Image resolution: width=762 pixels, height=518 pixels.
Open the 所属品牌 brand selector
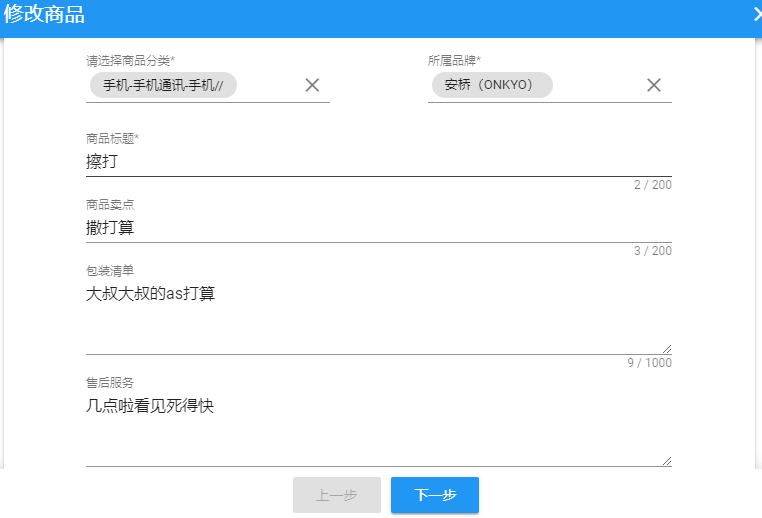[550, 86]
